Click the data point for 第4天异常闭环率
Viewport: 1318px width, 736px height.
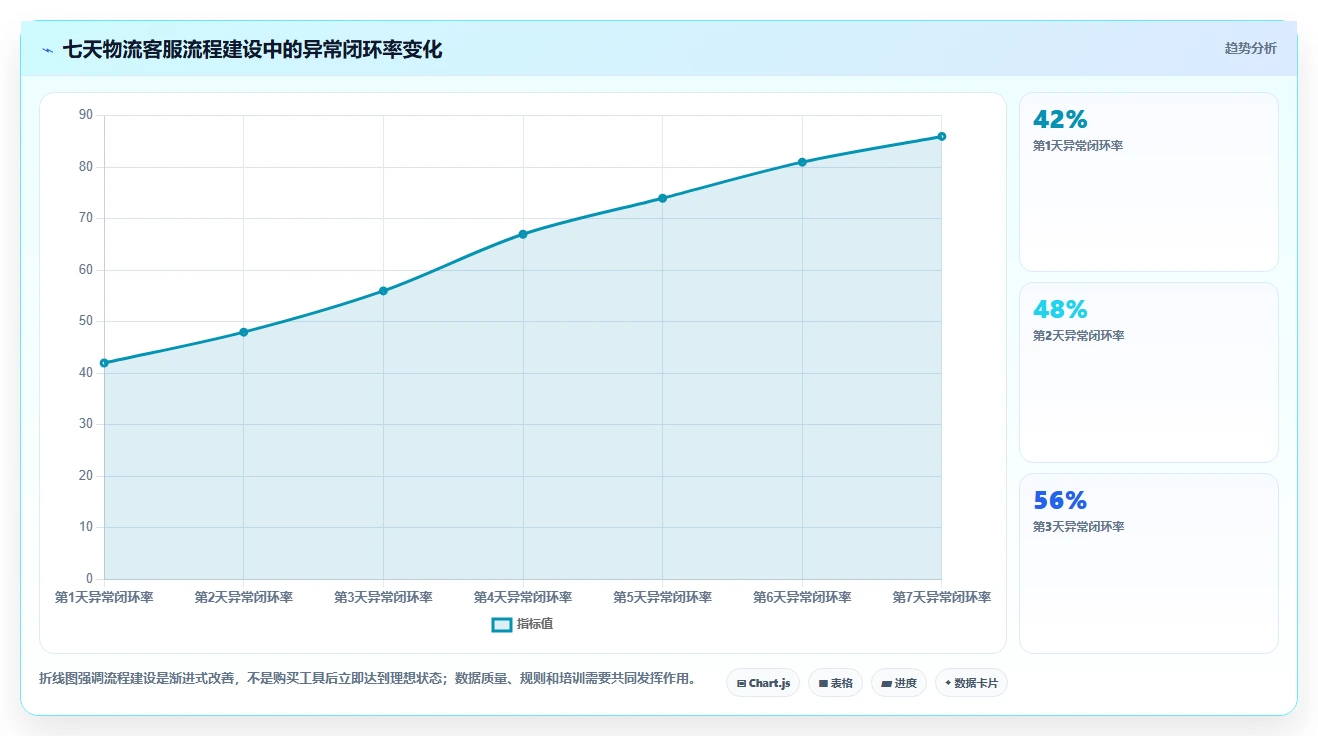click(523, 234)
